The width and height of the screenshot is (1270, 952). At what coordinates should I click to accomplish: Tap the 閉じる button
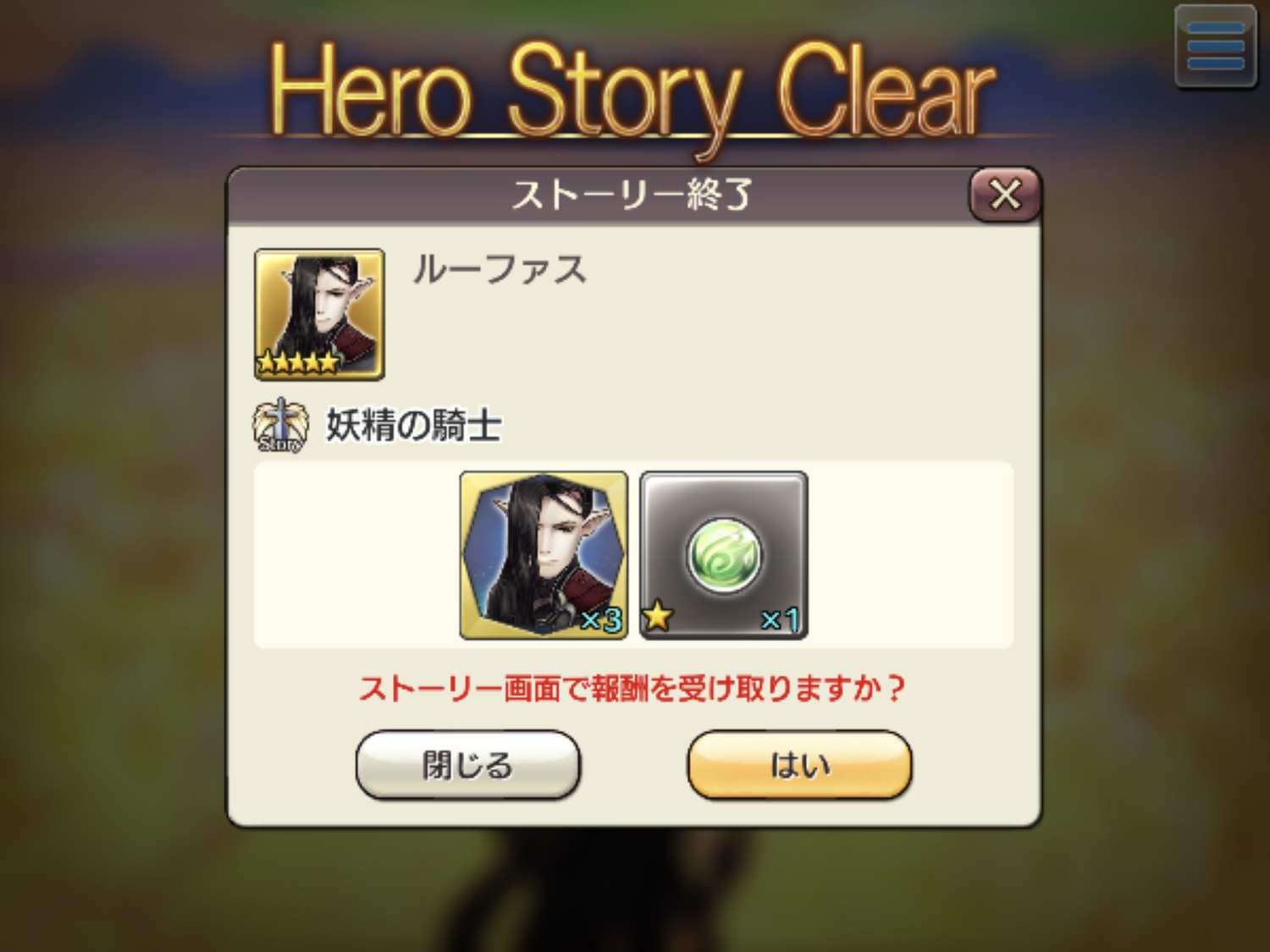[x=468, y=765]
